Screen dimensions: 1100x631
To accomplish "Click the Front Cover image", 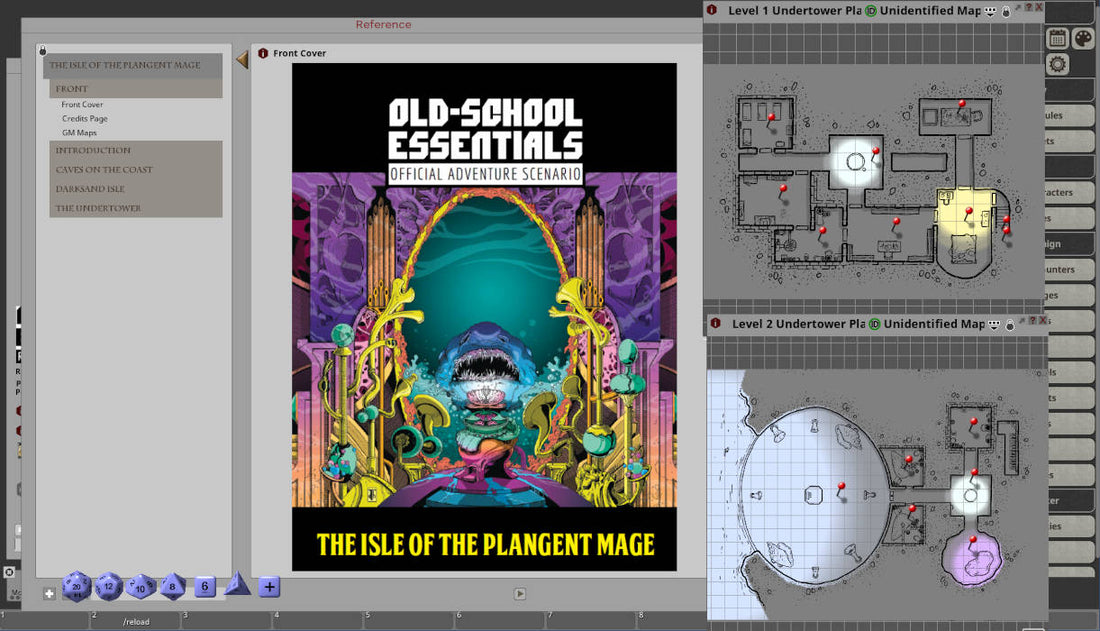I will pos(484,317).
